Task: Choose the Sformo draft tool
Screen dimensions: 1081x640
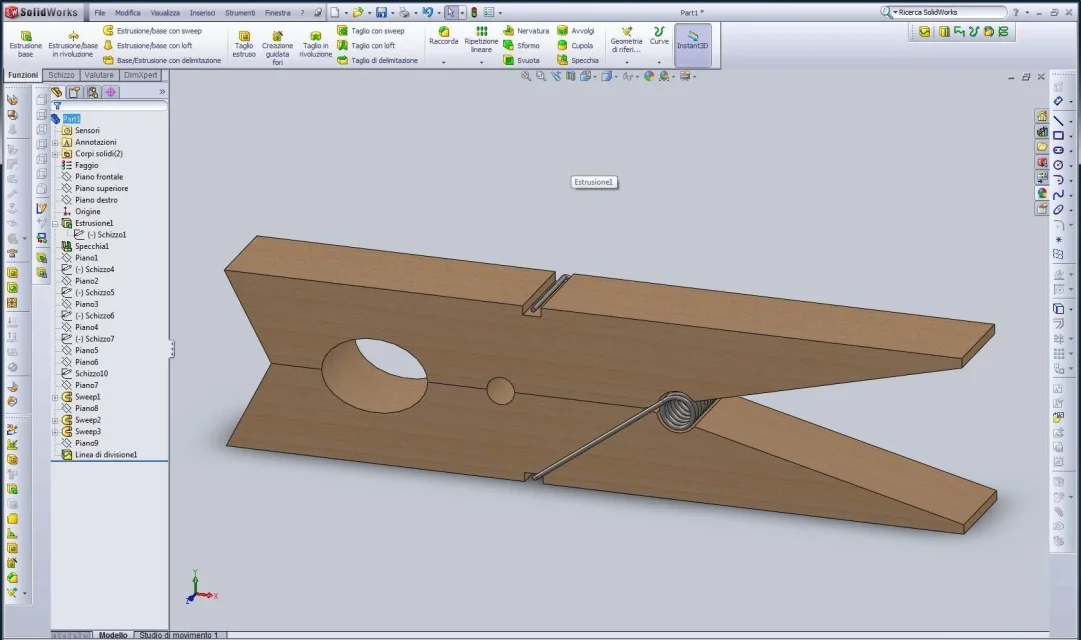Action: tap(521, 46)
